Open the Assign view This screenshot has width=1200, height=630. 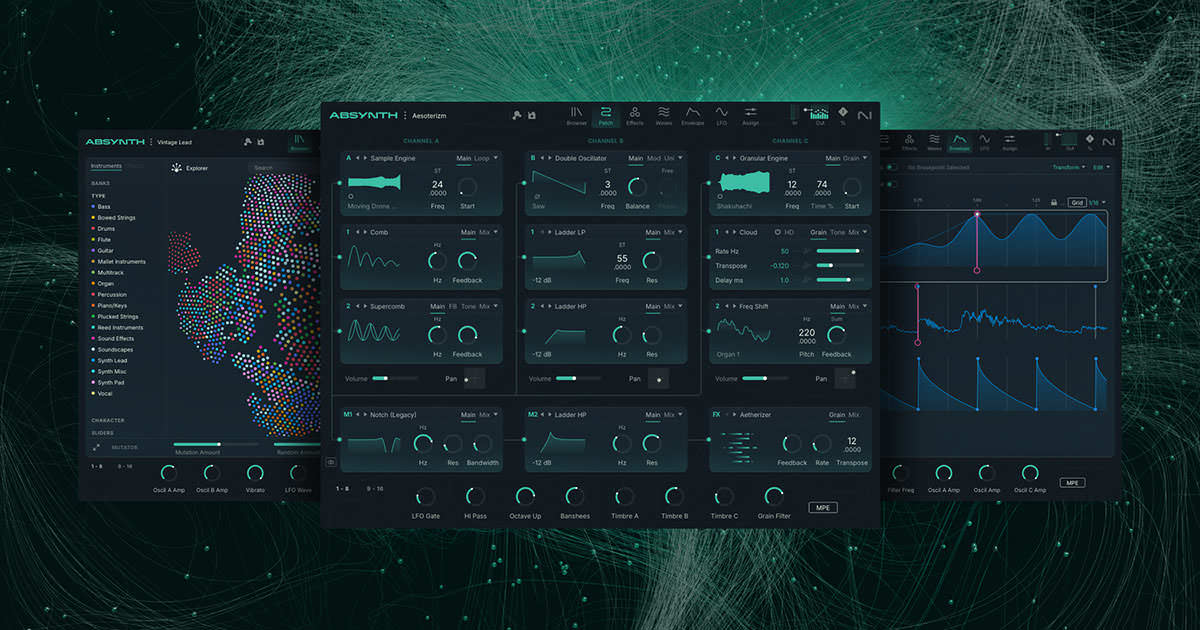pos(752,113)
